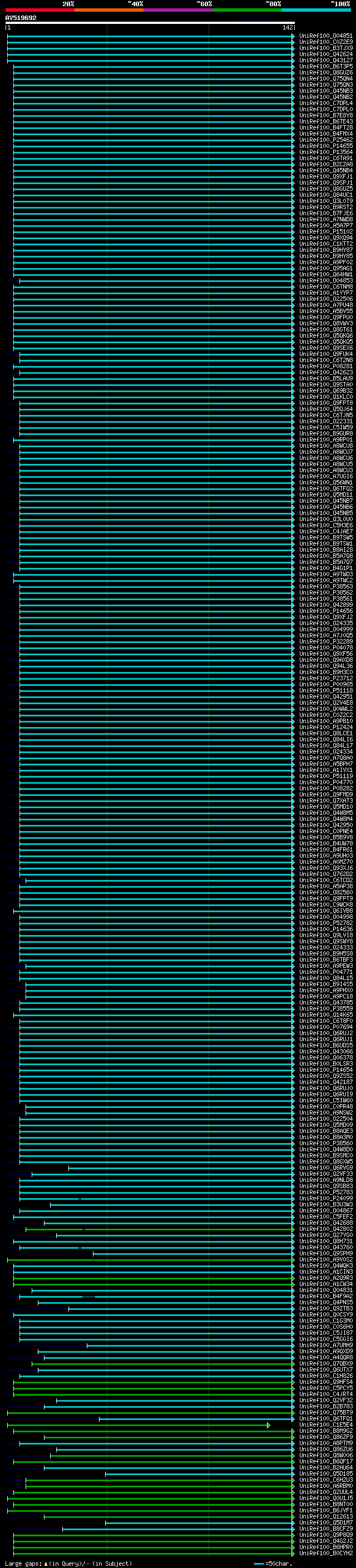
Task: Select the UniRef100_P13564 label
Action: (325, 152)
